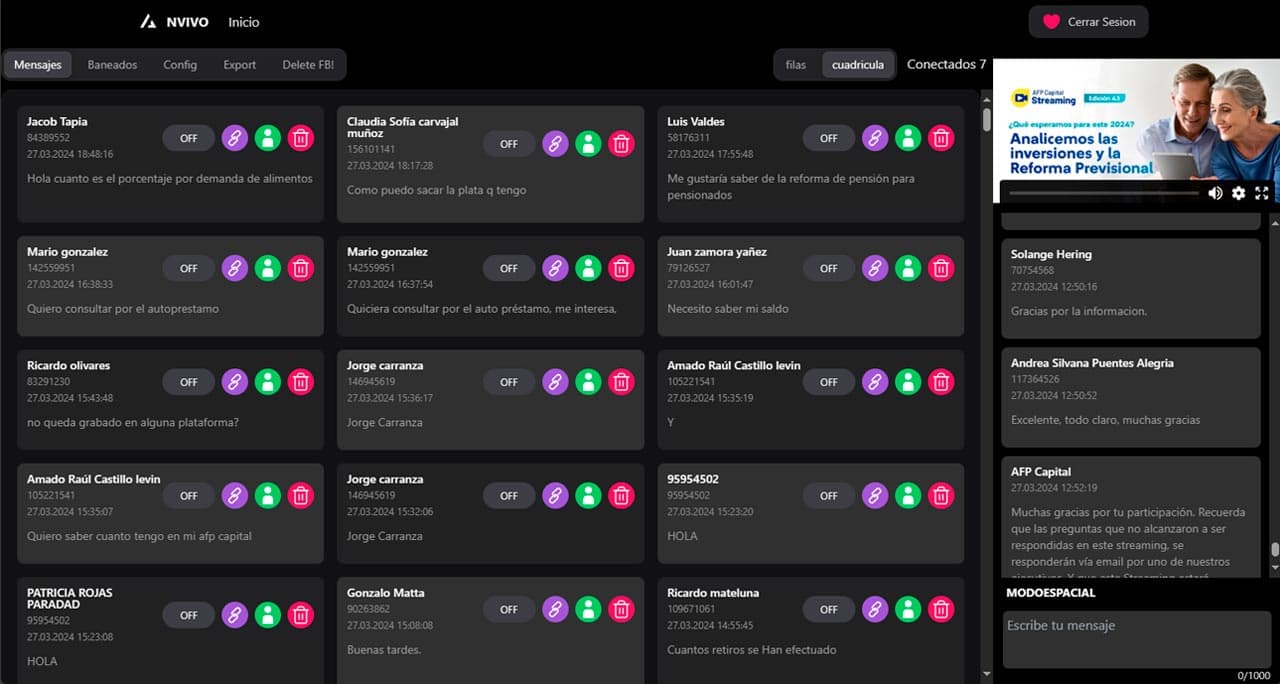Click link icon on Claudia Sofía carvajal card
Screen dimensions: 1280x684
pyautogui.click(x=555, y=144)
